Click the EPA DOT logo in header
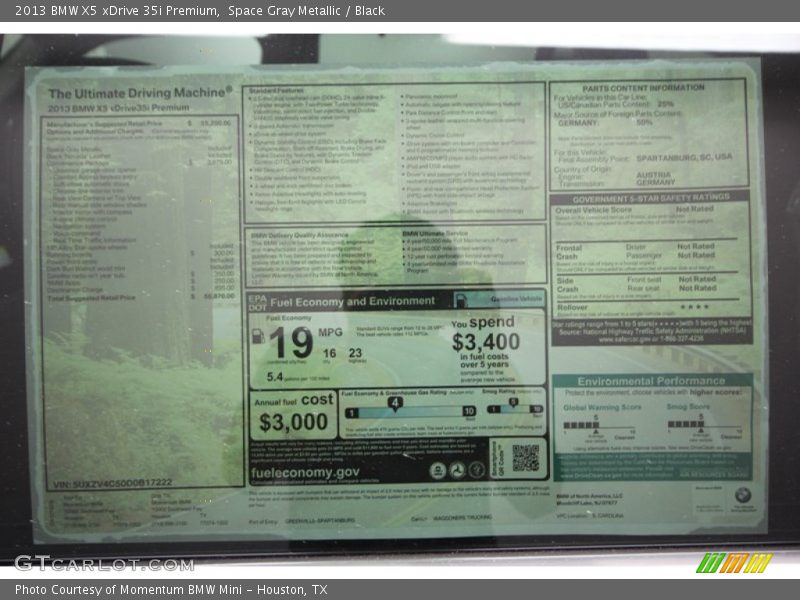Image resolution: width=800 pixels, height=600 pixels. tap(258, 303)
